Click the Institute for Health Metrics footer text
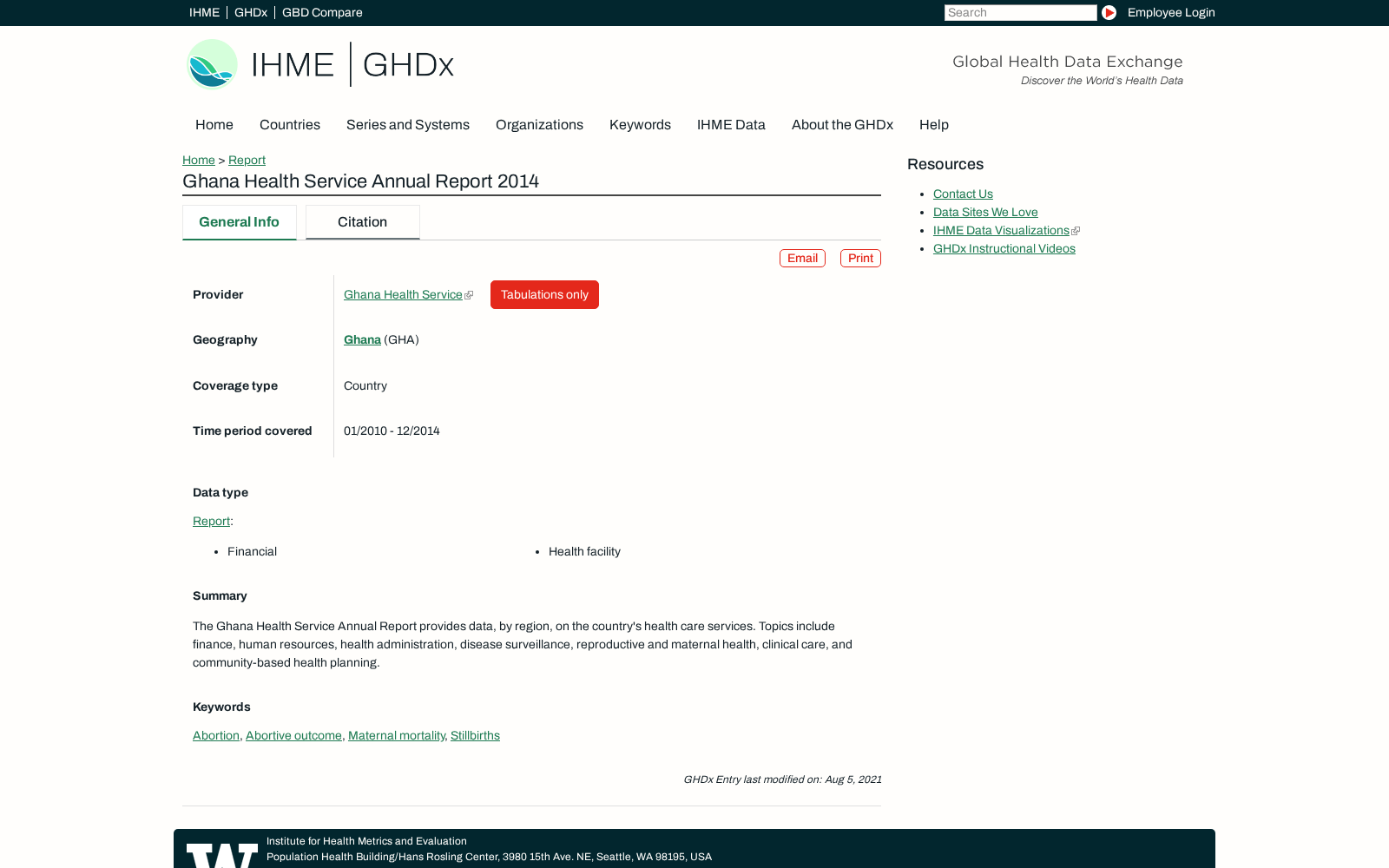 [366, 841]
